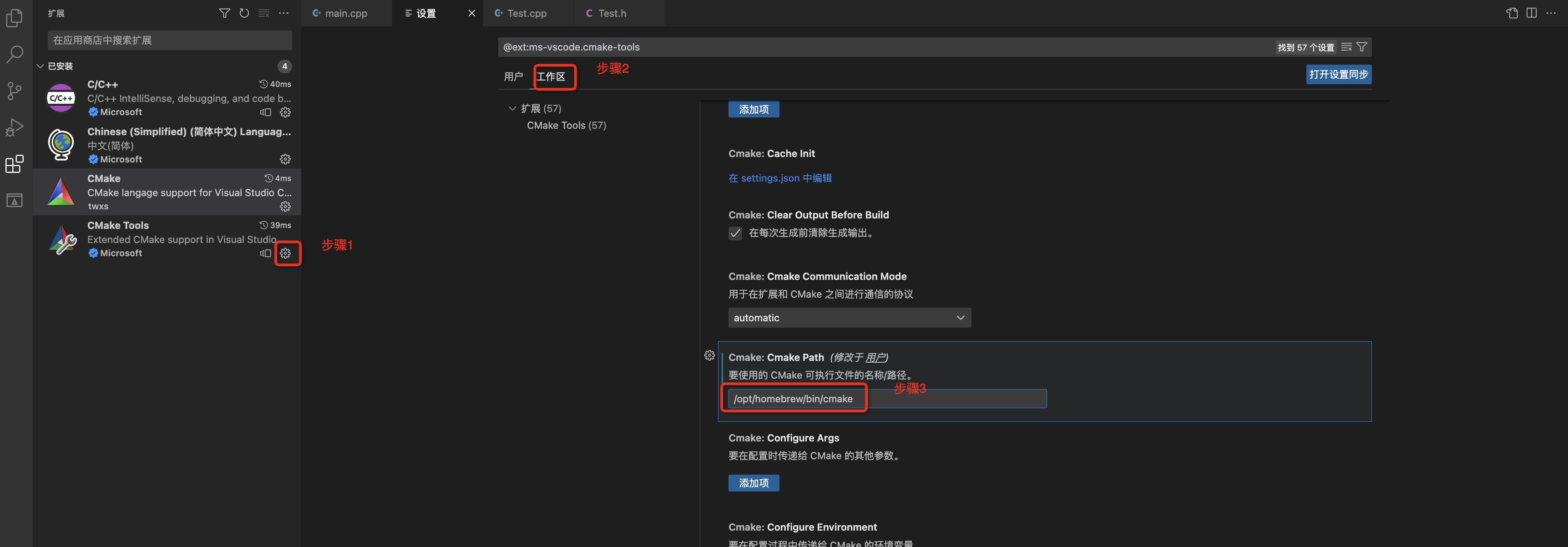Focus the extension marketplace search box
Viewport: 1568px width, 547px height.
coord(170,40)
